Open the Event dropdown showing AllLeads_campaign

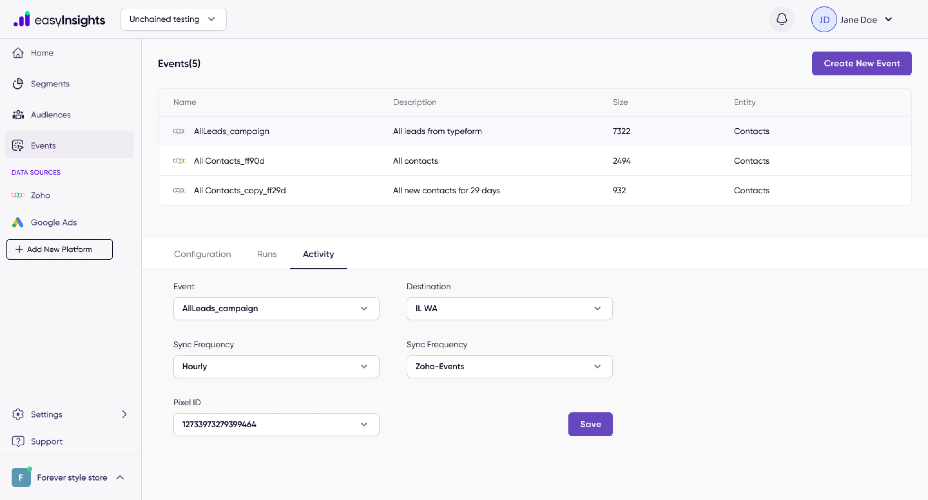276,308
